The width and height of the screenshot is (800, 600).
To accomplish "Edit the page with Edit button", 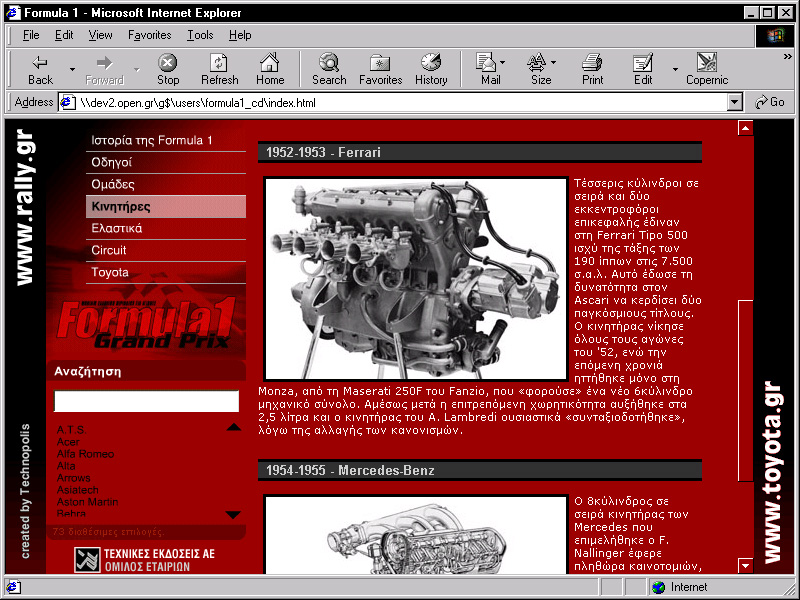I will pos(643,70).
